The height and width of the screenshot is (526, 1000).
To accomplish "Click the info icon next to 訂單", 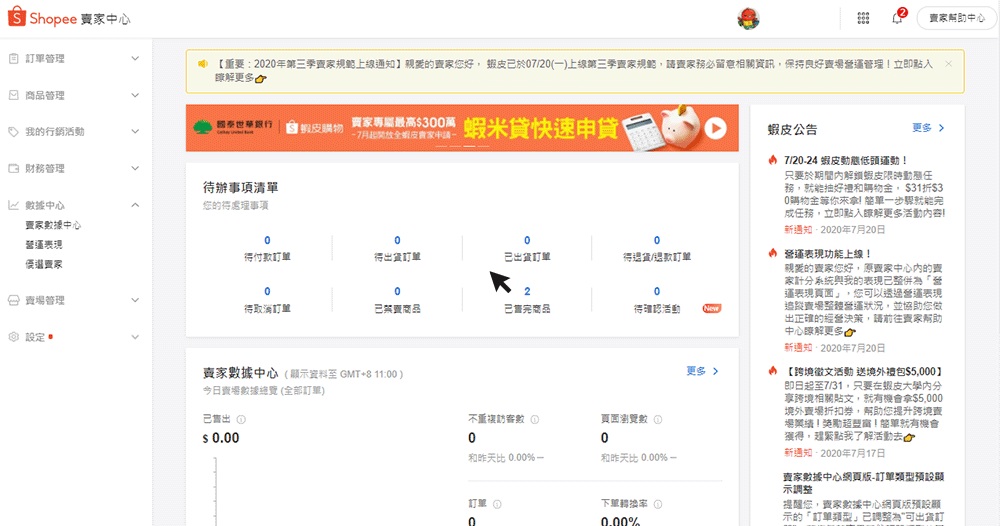I will tap(497, 504).
